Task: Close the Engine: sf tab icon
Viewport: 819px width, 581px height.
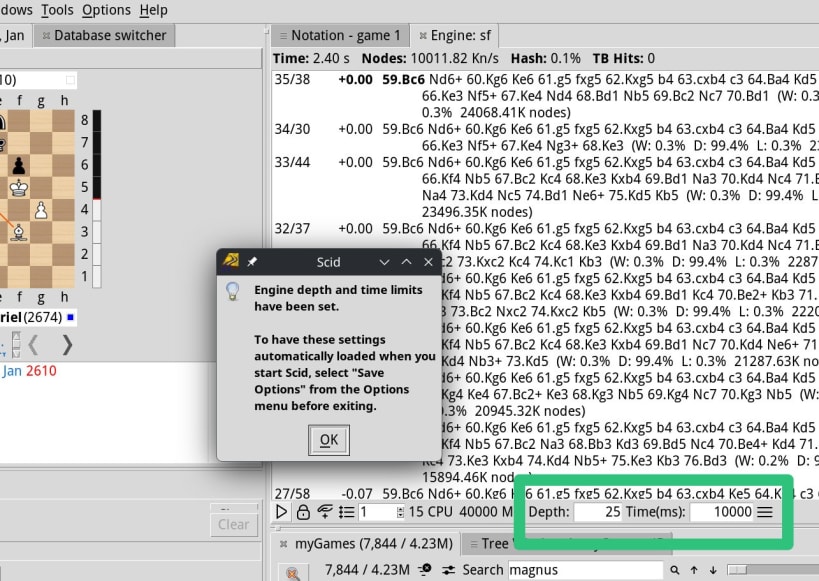Action: [x=423, y=36]
